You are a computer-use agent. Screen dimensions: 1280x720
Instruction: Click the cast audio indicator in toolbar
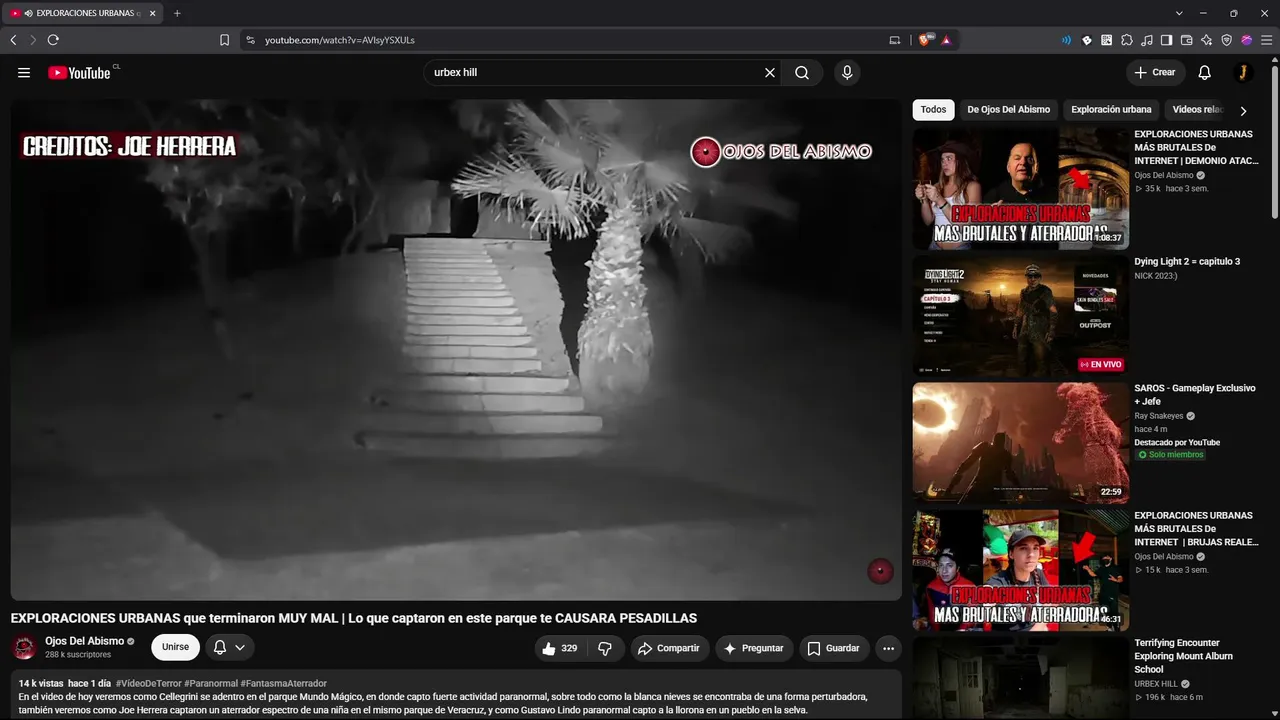tap(1066, 40)
